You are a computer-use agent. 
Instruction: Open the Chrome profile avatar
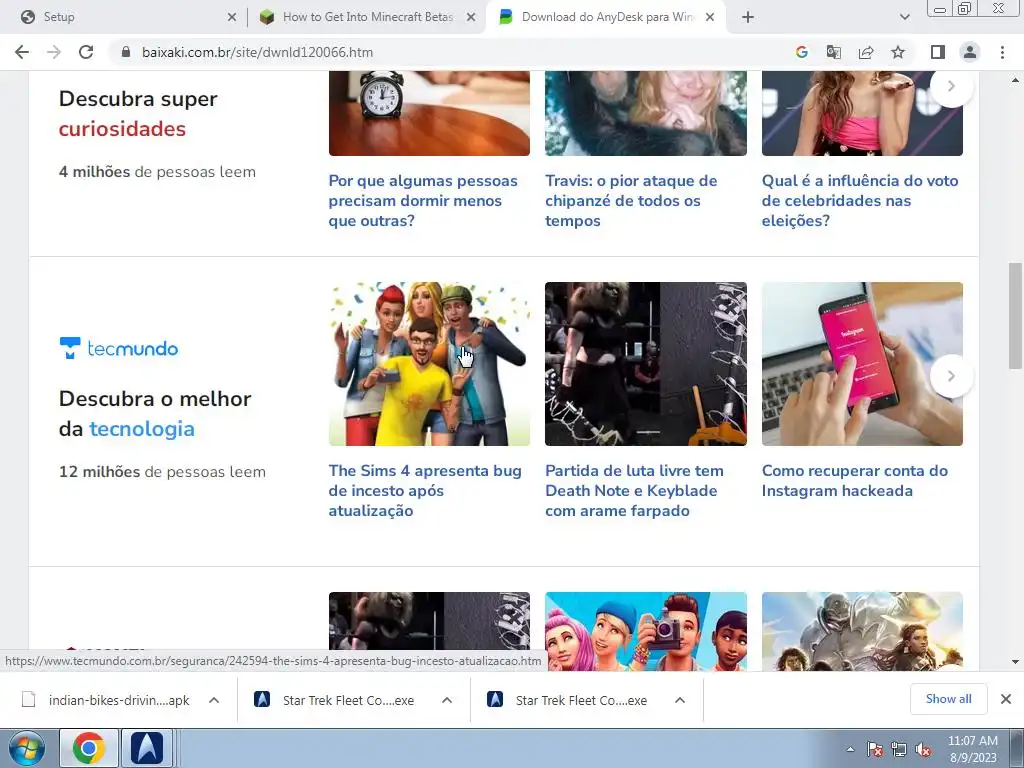[970, 52]
